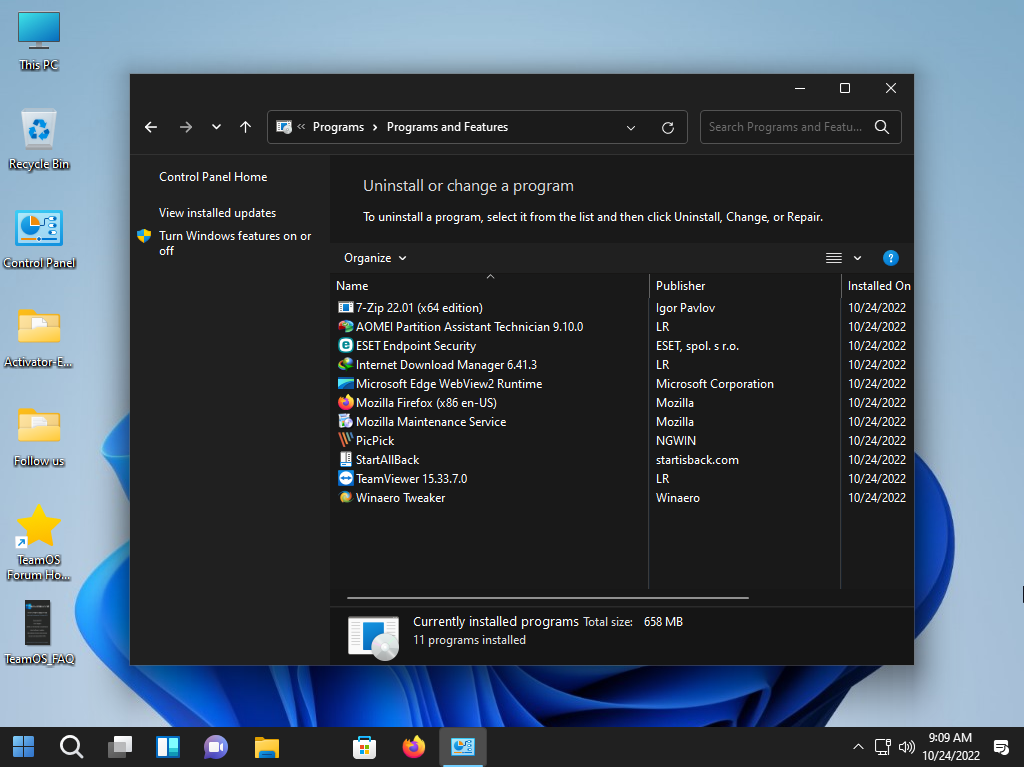The image size is (1024, 767).
Task: Expand the Organize dropdown menu
Action: coord(375,258)
